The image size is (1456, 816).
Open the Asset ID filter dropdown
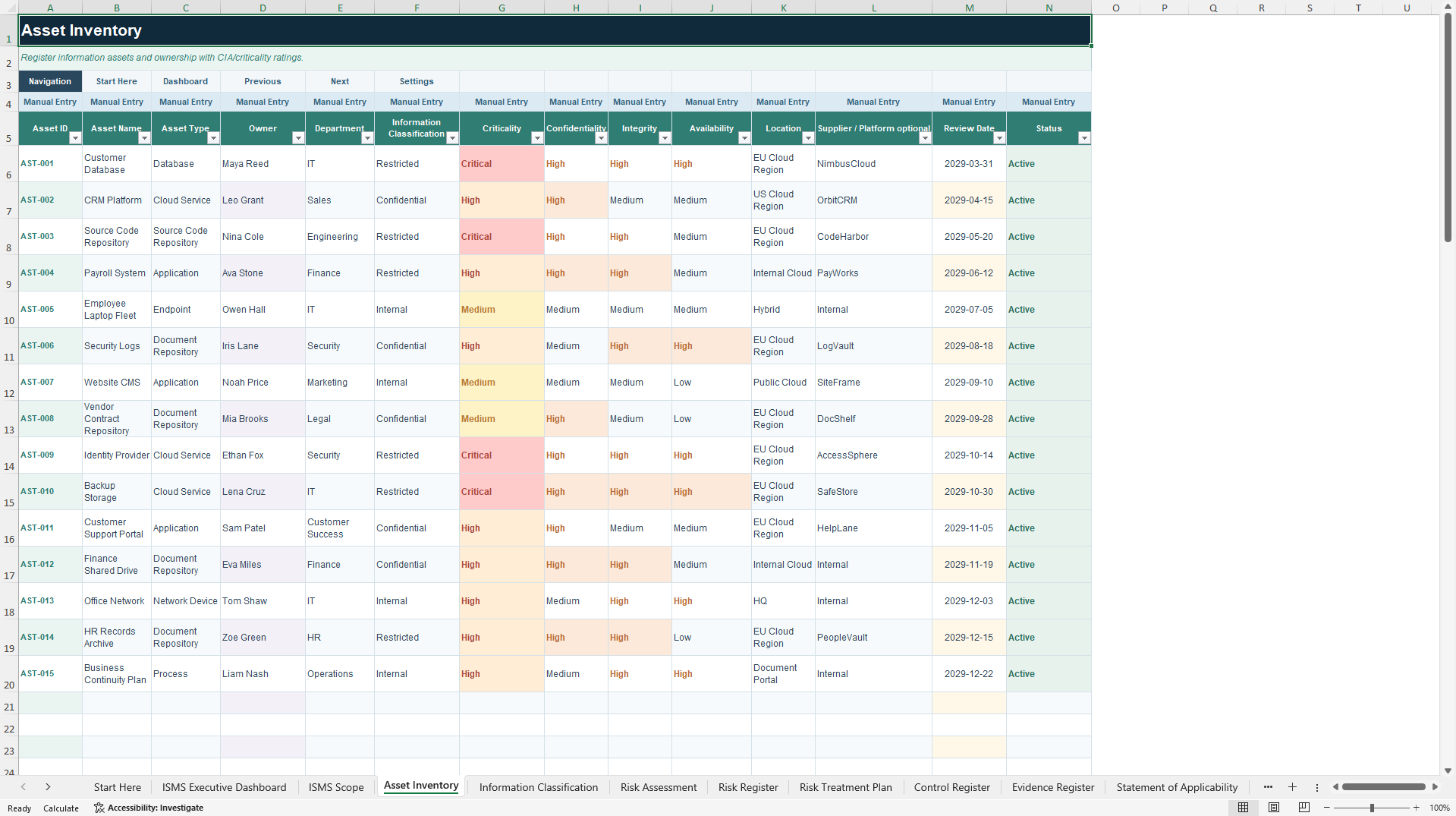click(x=75, y=138)
